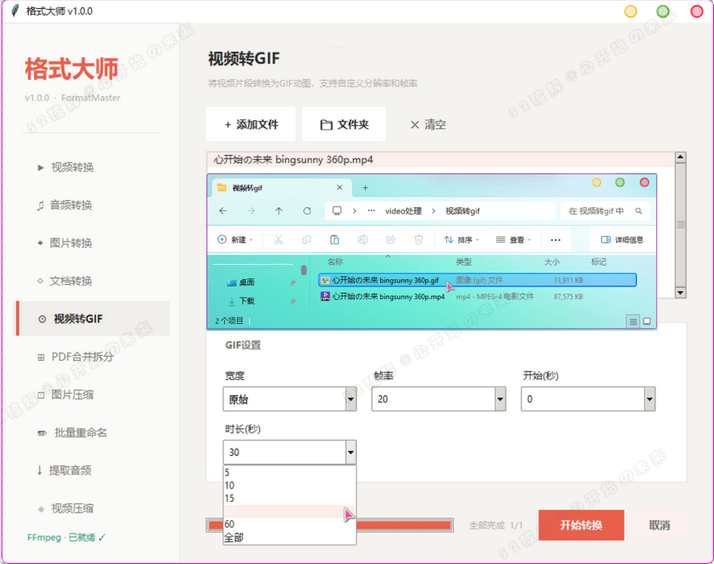The width and height of the screenshot is (714, 564).
Task: Choose 全部 in the duration list
Action: 289,538
